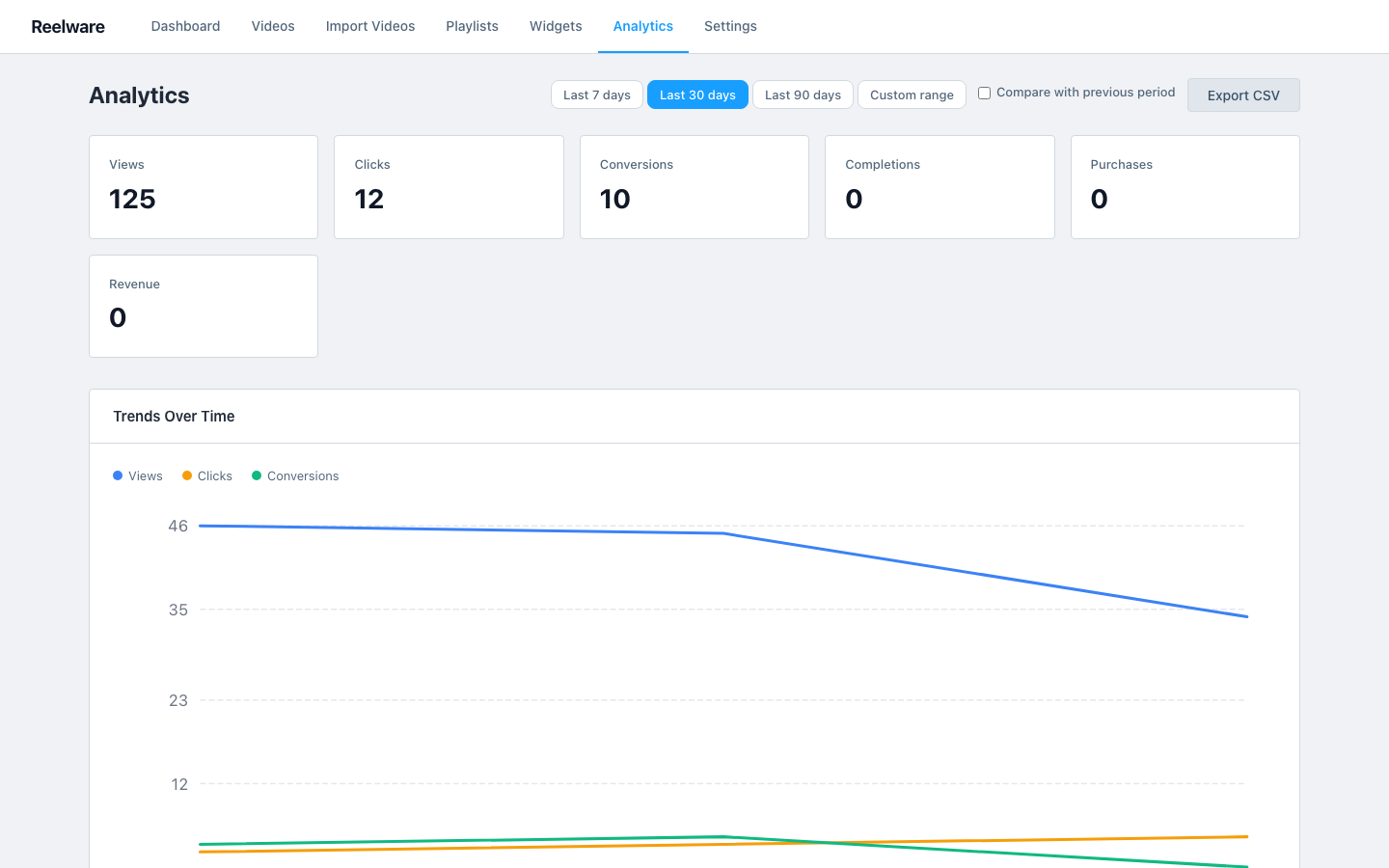Click the Views metric card showing 125

[203, 186]
